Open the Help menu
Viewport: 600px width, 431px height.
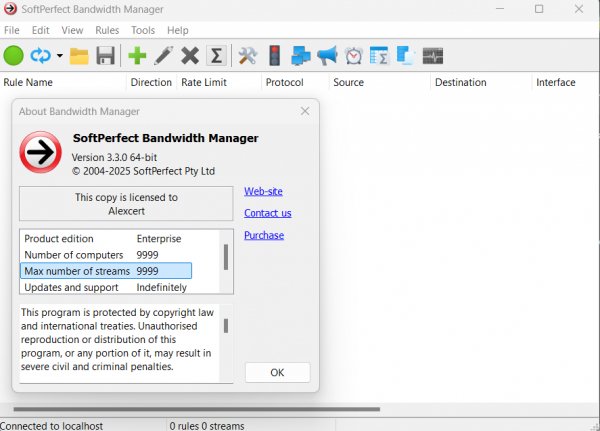pos(178,30)
